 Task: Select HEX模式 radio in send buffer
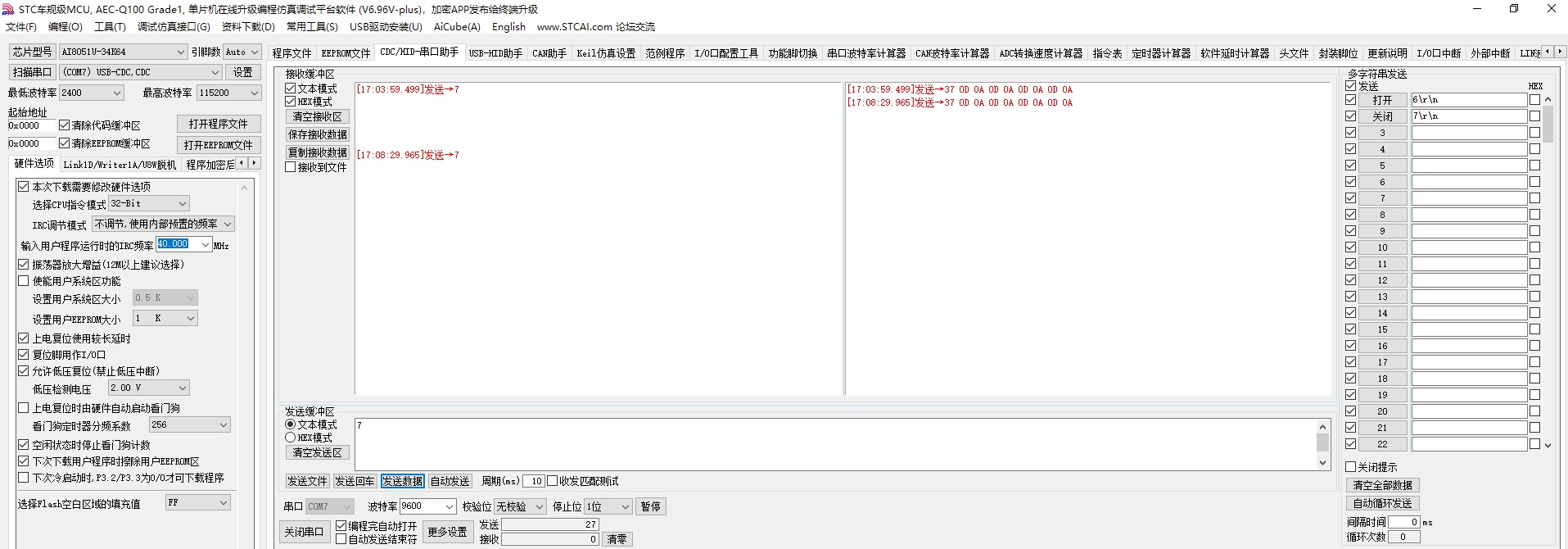click(x=290, y=438)
